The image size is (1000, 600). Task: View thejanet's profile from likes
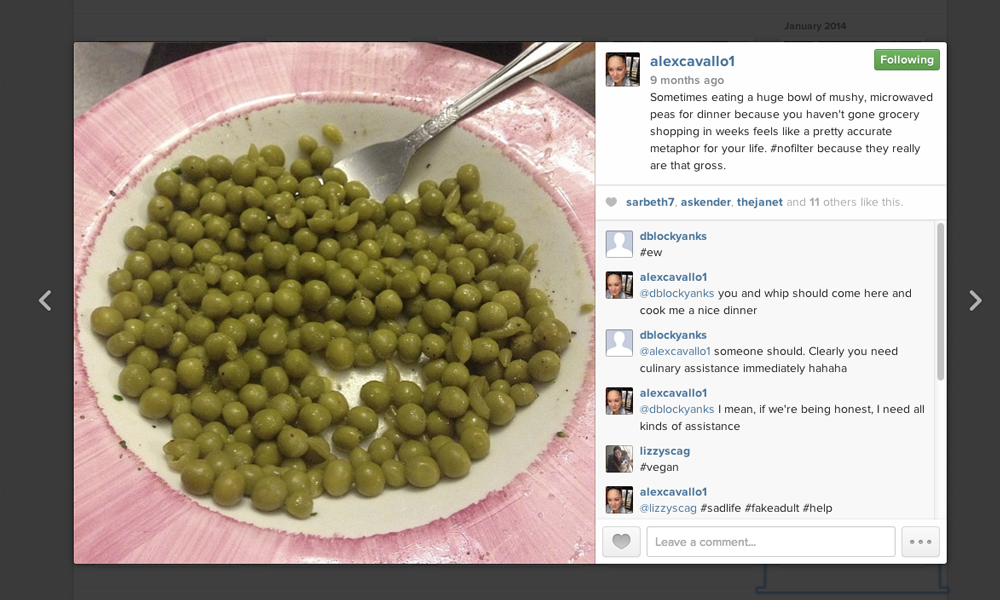coord(760,202)
